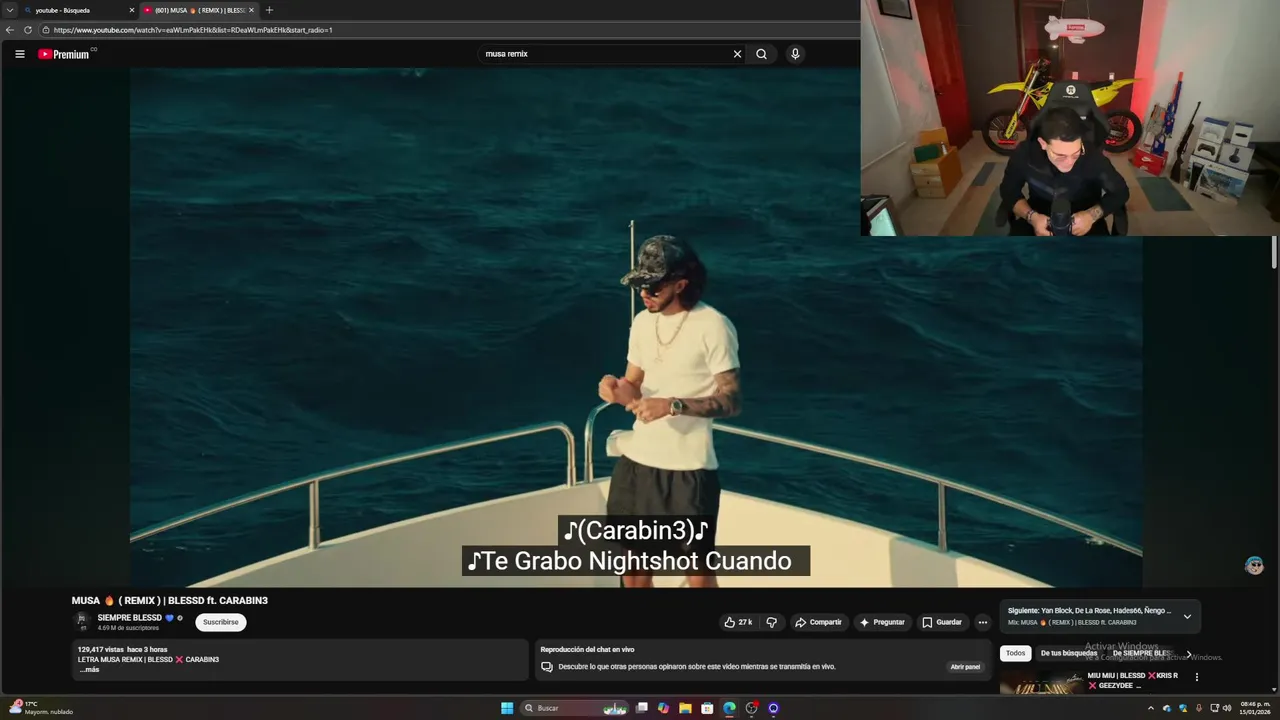Open the taskbar clock and date
This screenshot has height=720, width=1280.
pos(1255,708)
